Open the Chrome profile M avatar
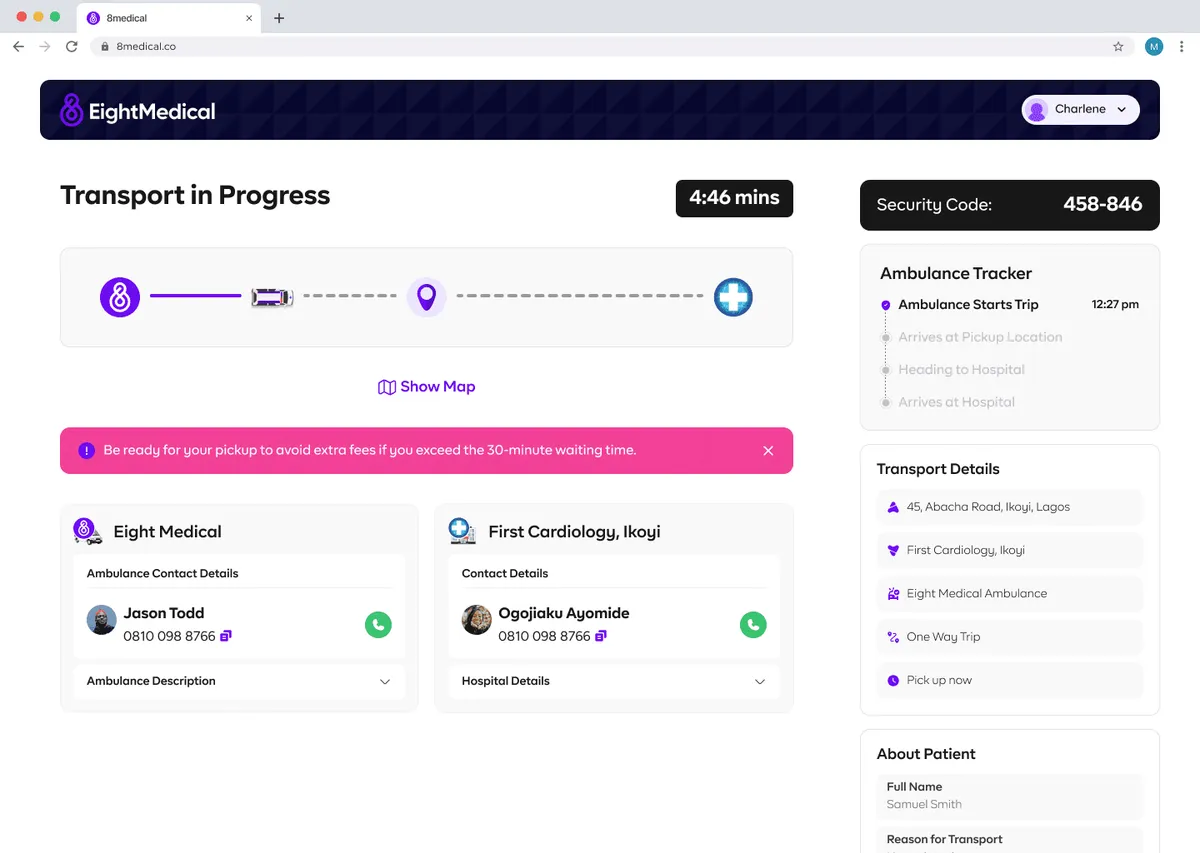 click(x=1154, y=46)
